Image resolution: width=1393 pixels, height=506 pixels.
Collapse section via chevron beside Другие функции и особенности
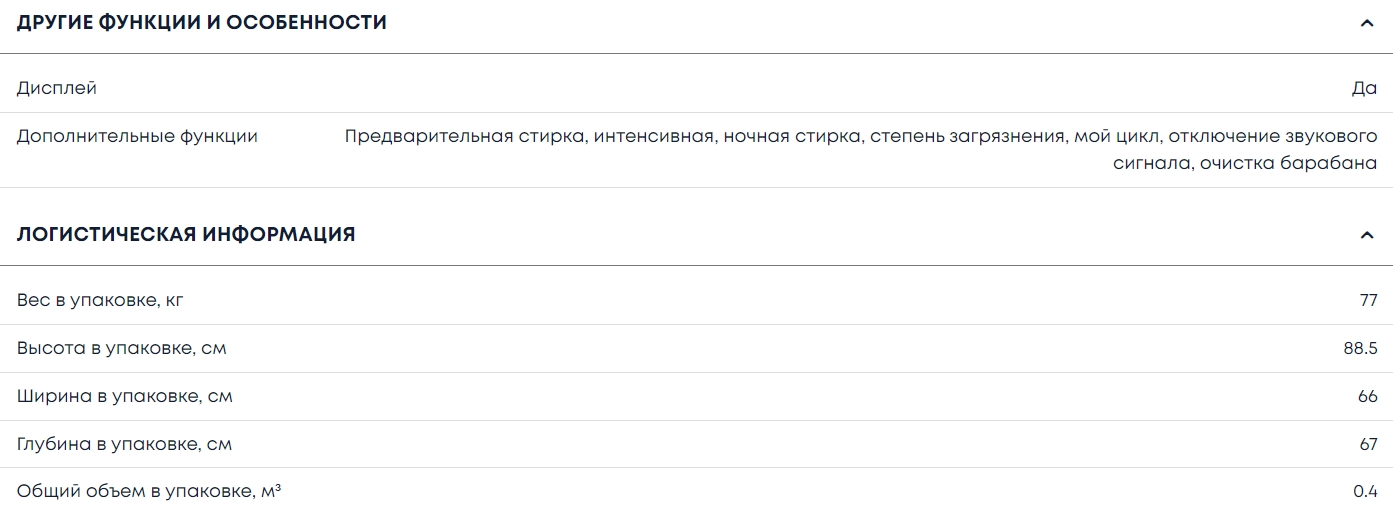[1367, 23]
